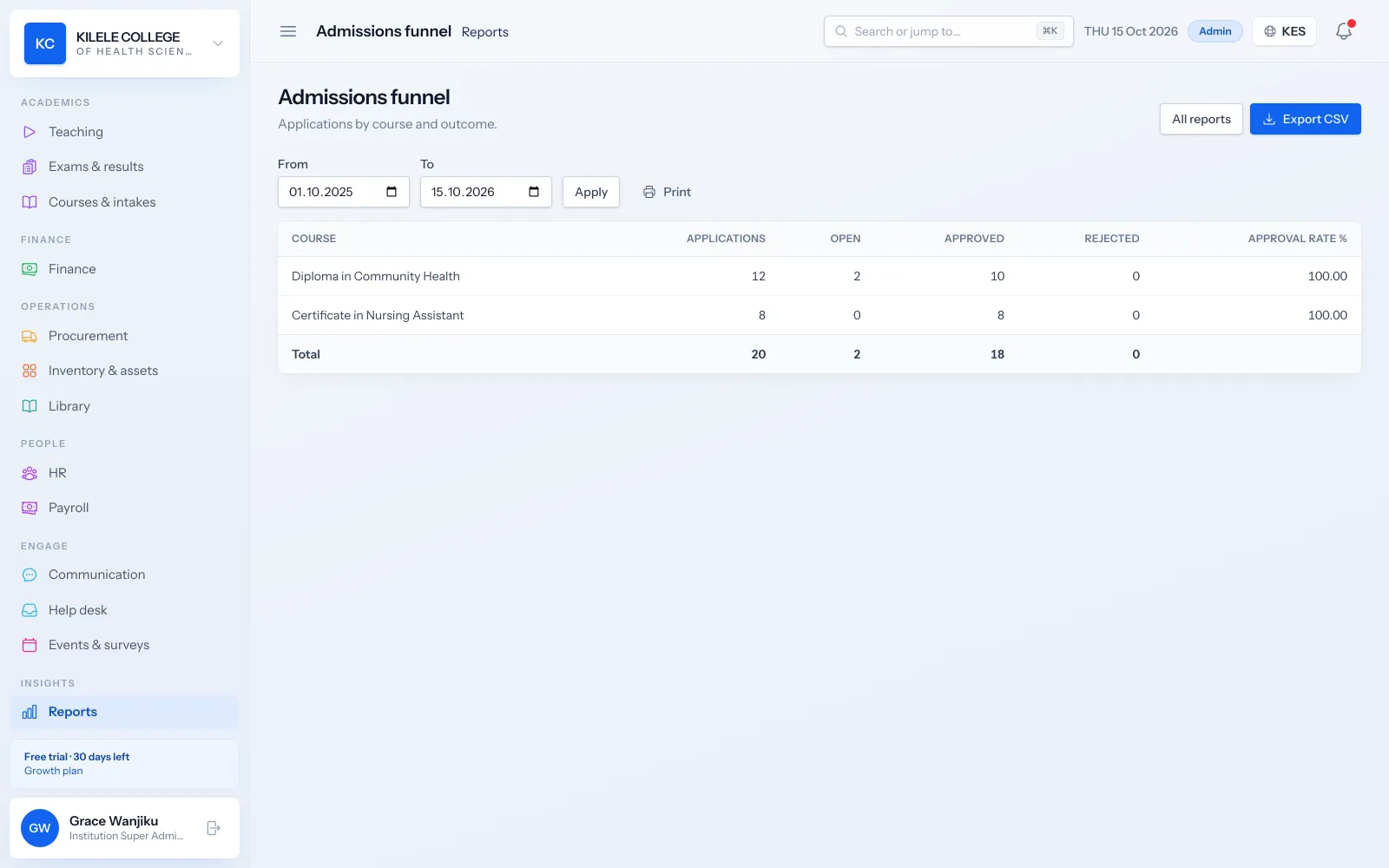Click the Exams & results clipboard icon
Screen dimensions: 1389x868
30,167
